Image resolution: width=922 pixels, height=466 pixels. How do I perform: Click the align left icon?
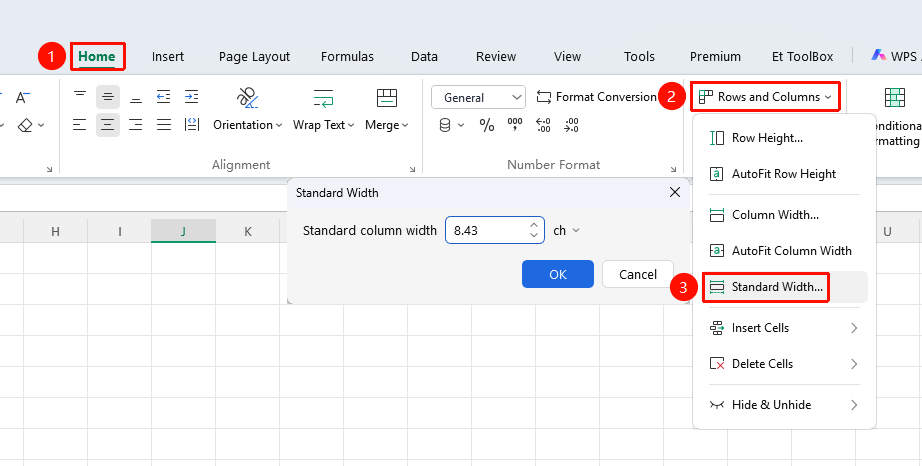[x=80, y=125]
